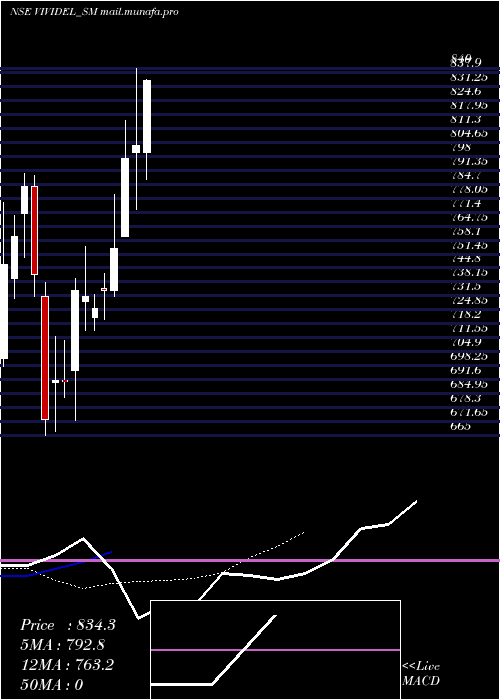Click the 691.6 axis value
Screen dimensions: 500x700
pyautogui.click(x=466, y=370)
